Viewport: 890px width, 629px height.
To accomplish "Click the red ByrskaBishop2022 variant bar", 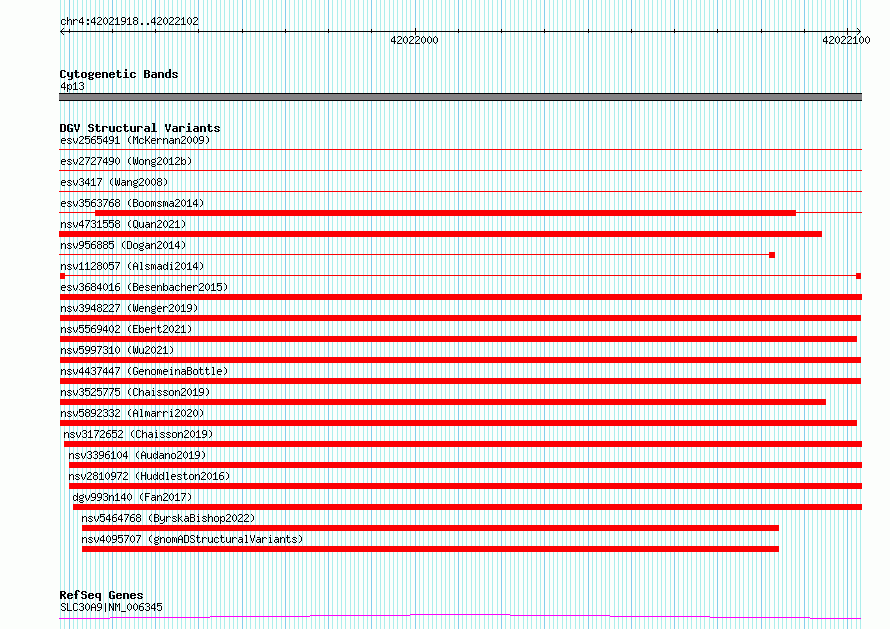I will pos(430,528).
